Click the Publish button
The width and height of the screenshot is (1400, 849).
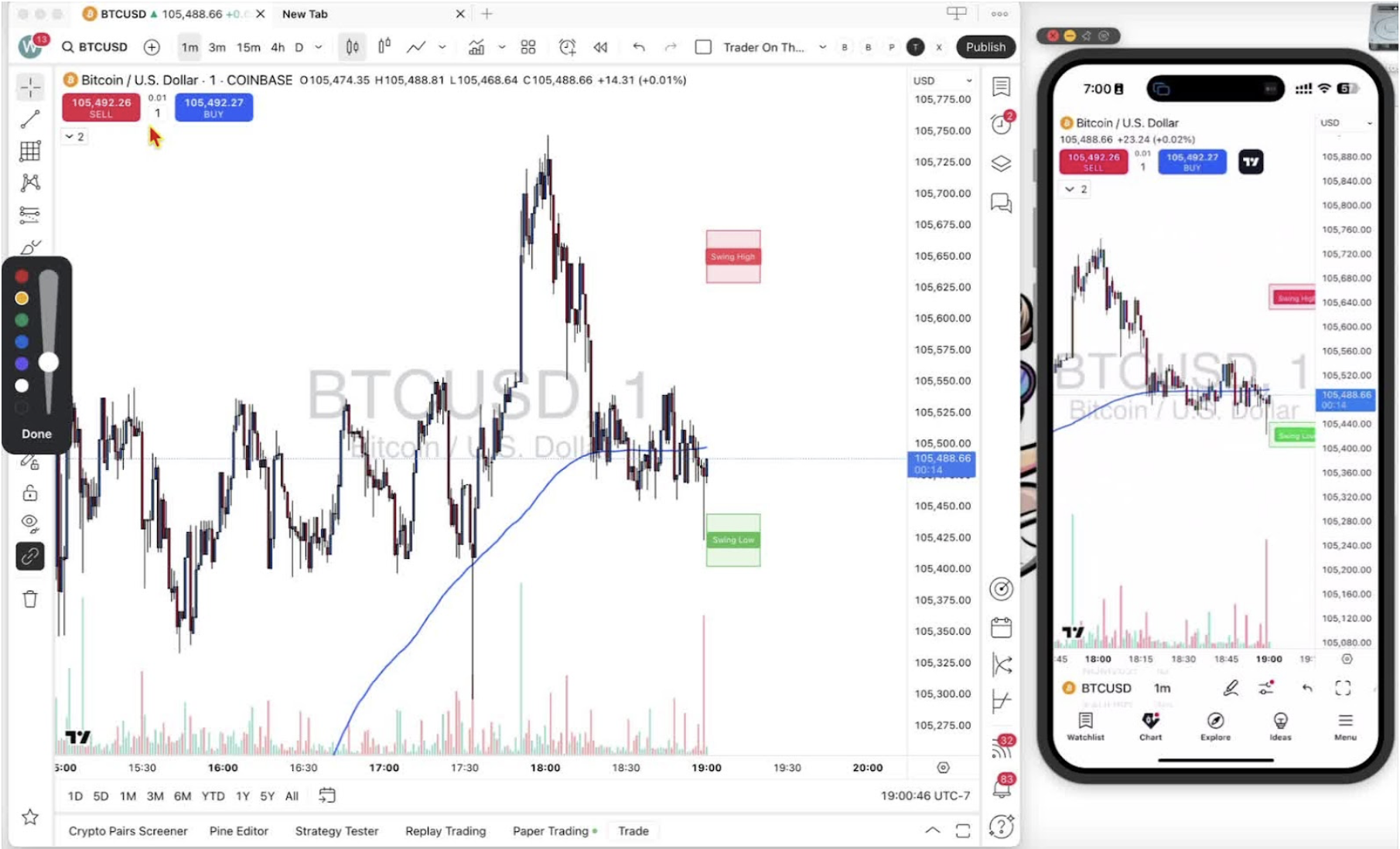point(985,47)
